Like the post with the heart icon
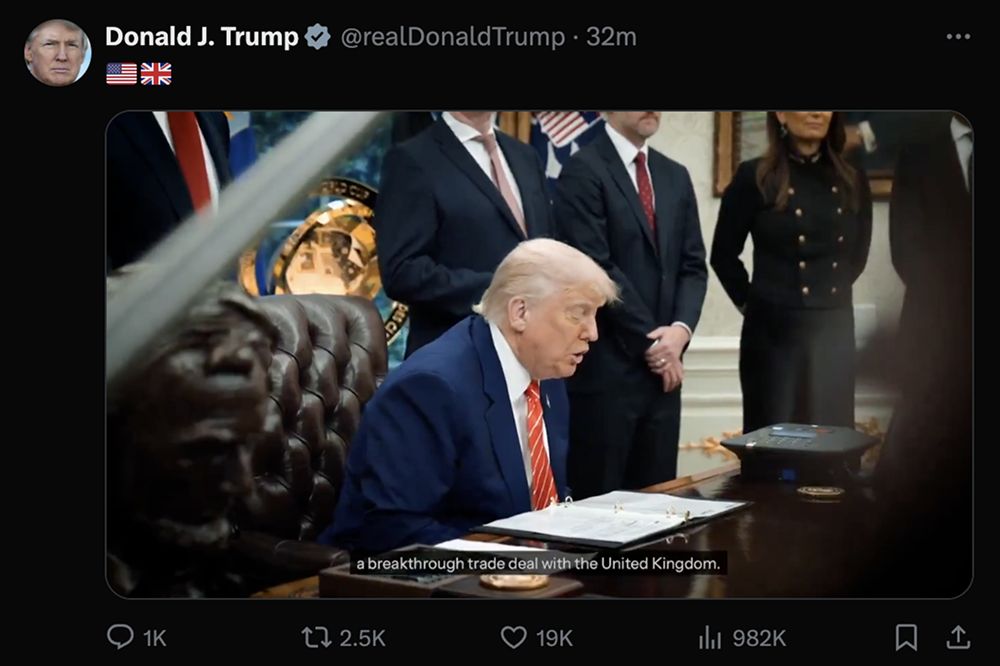The width and height of the screenshot is (1000, 666). pos(513,637)
